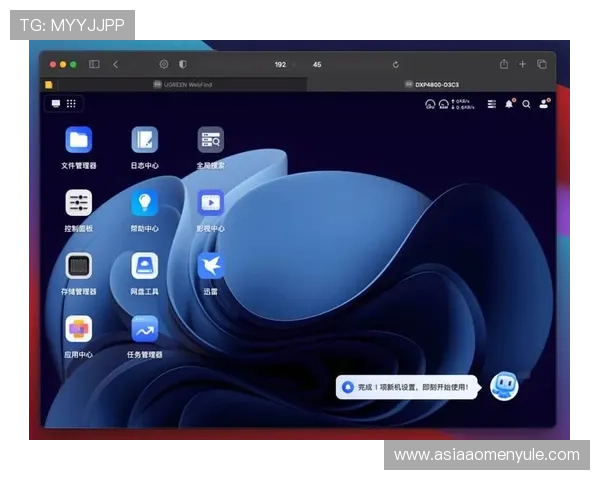Open the 影视中心 video center
The height and width of the screenshot is (480, 600).
point(210,204)
